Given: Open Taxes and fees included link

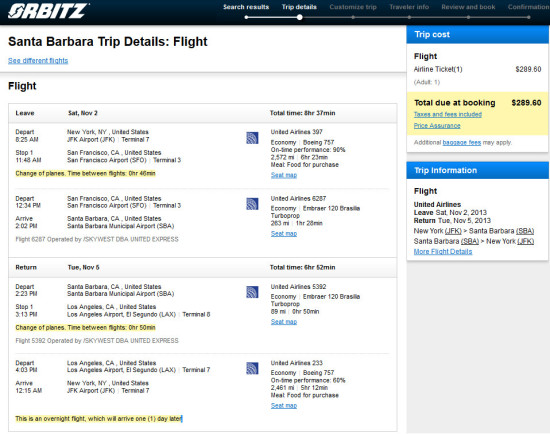Looking at the screenshot, I should (x=448, y=114).
